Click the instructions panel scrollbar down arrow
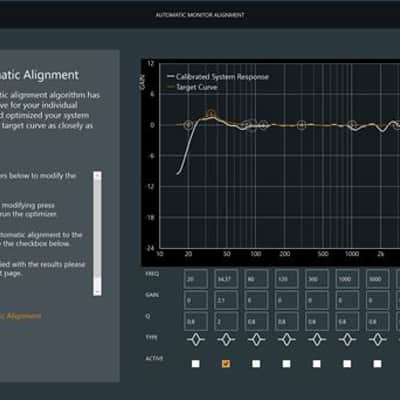Image resolution: width=400 pixels, height=400 pixels. (97, 292)
